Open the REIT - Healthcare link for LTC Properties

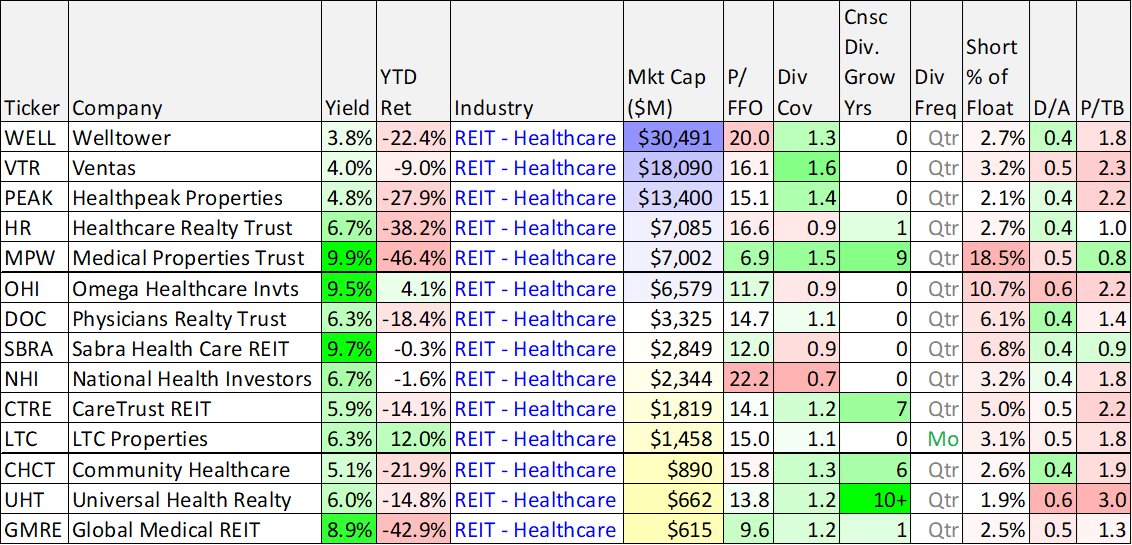pos(535,440)
